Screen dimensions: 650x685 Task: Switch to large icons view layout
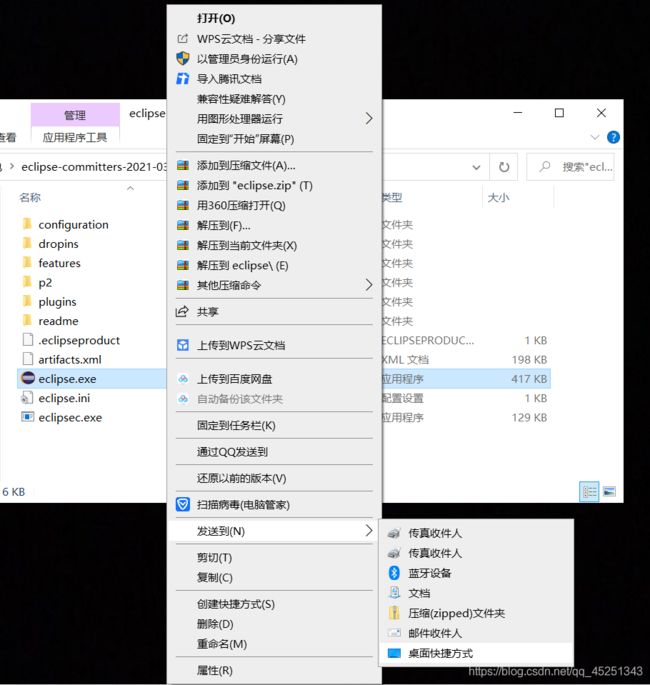tap(609, 492)
